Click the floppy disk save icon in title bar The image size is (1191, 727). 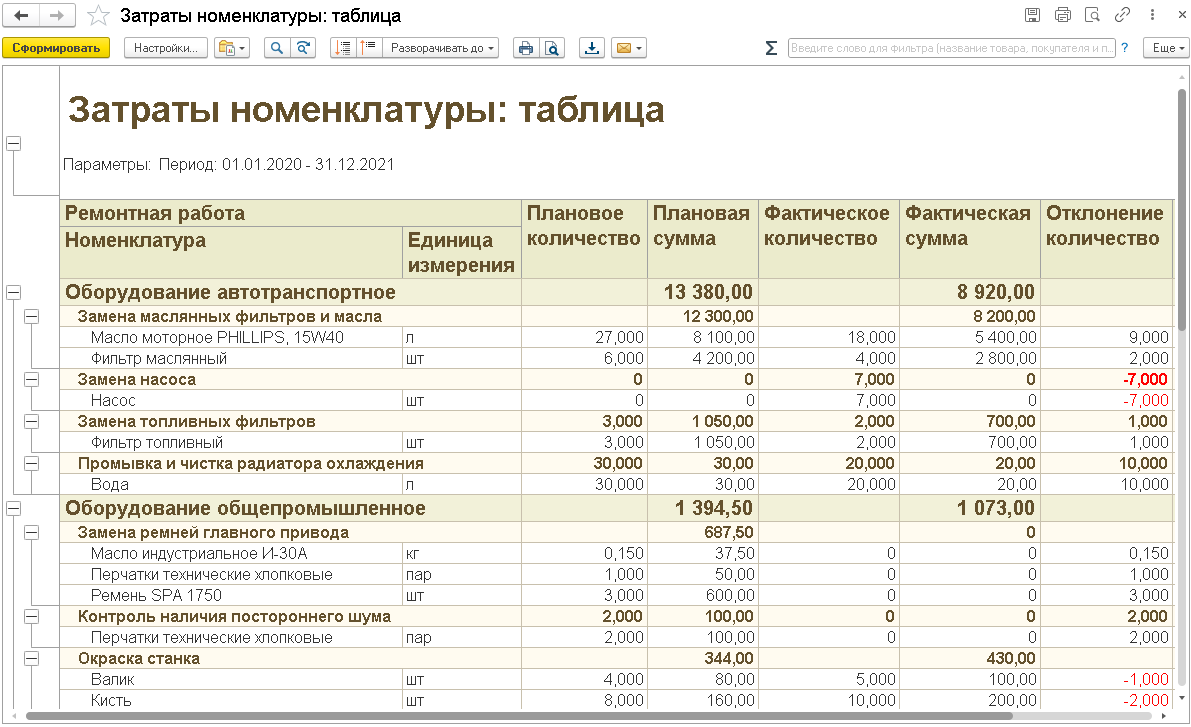pyautogui.click(x=1032, y=14)
